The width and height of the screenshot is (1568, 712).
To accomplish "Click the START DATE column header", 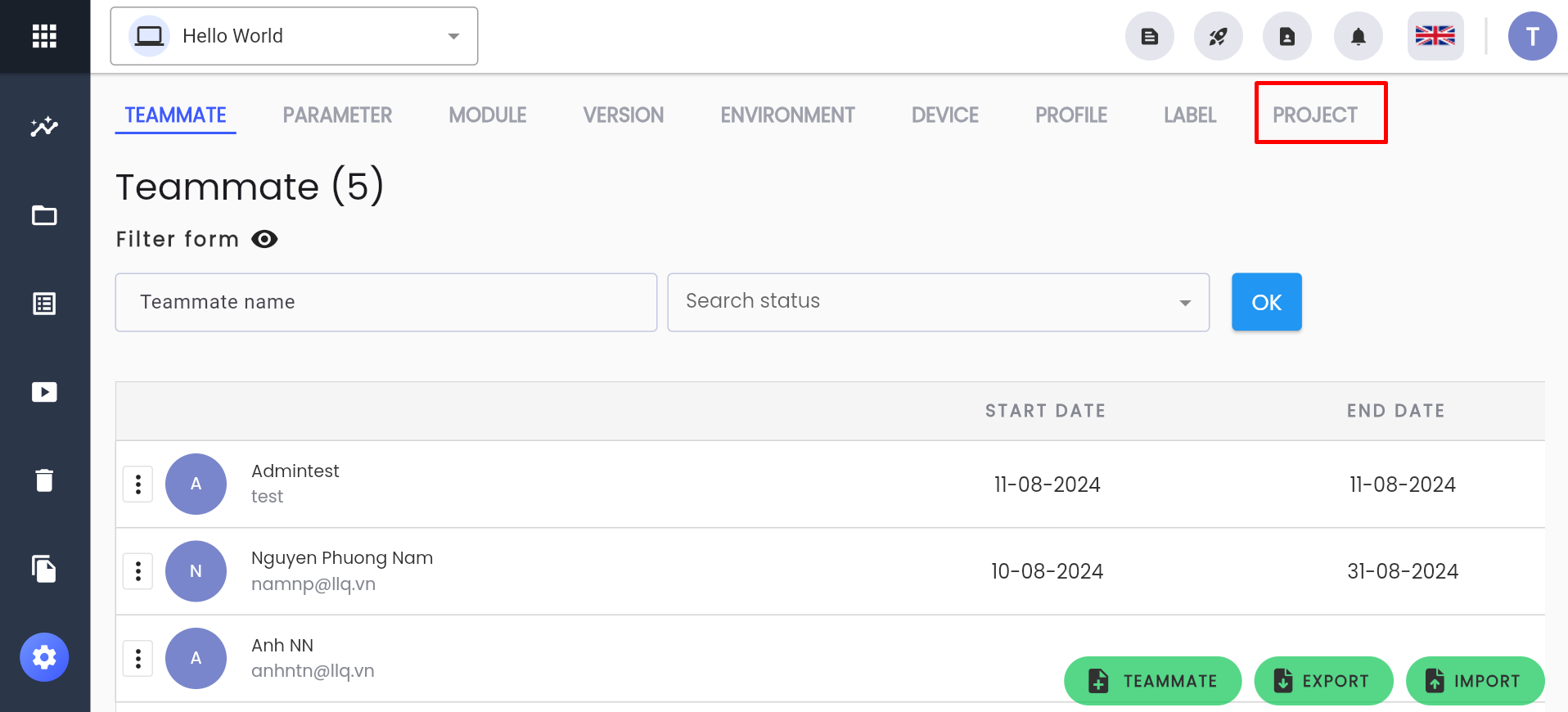I will (1046, 411).
